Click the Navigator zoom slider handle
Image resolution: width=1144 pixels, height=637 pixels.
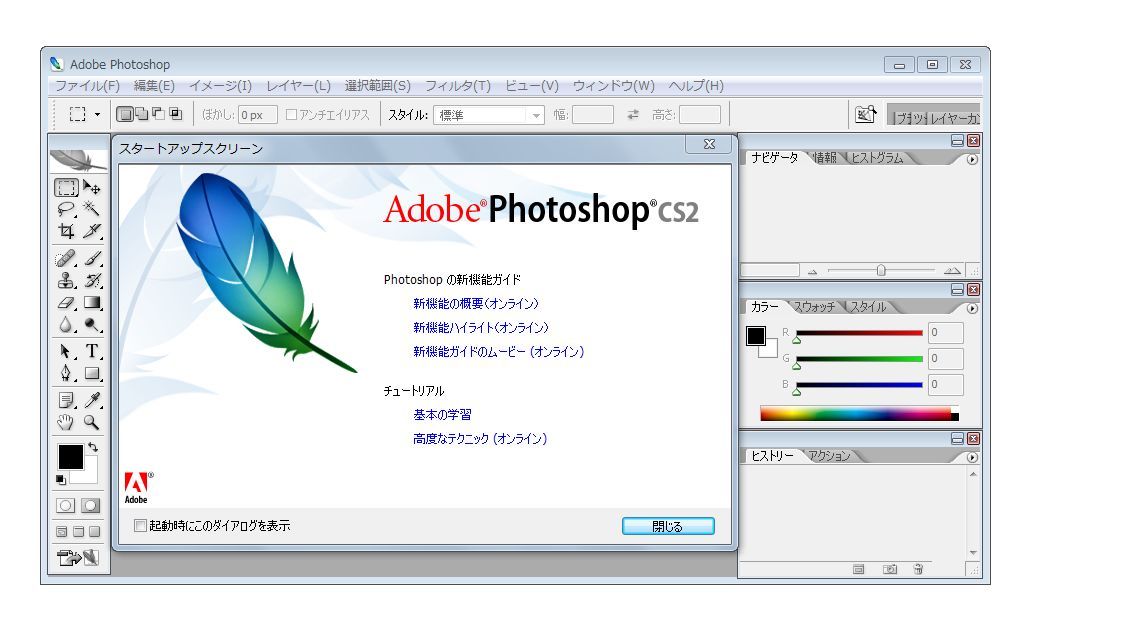[x=881, y=271]
